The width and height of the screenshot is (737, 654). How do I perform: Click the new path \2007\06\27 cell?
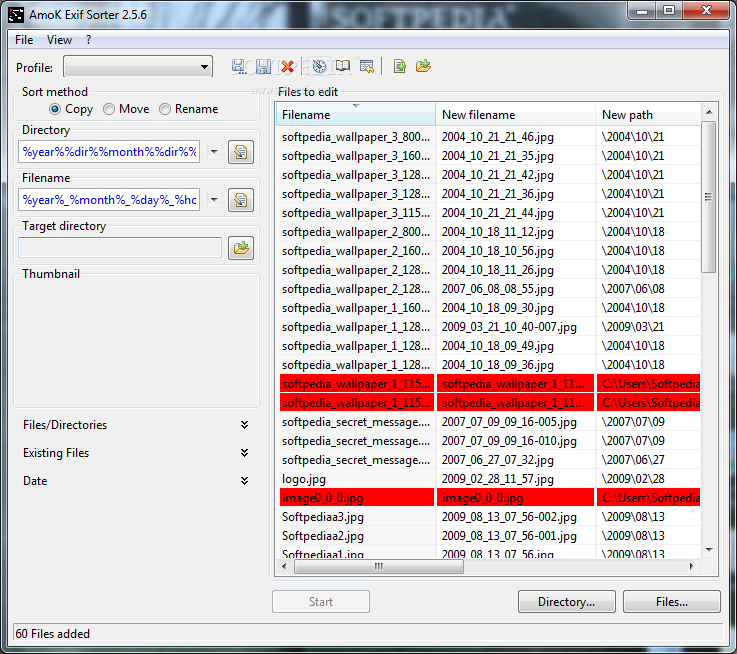tap(649, 460)
